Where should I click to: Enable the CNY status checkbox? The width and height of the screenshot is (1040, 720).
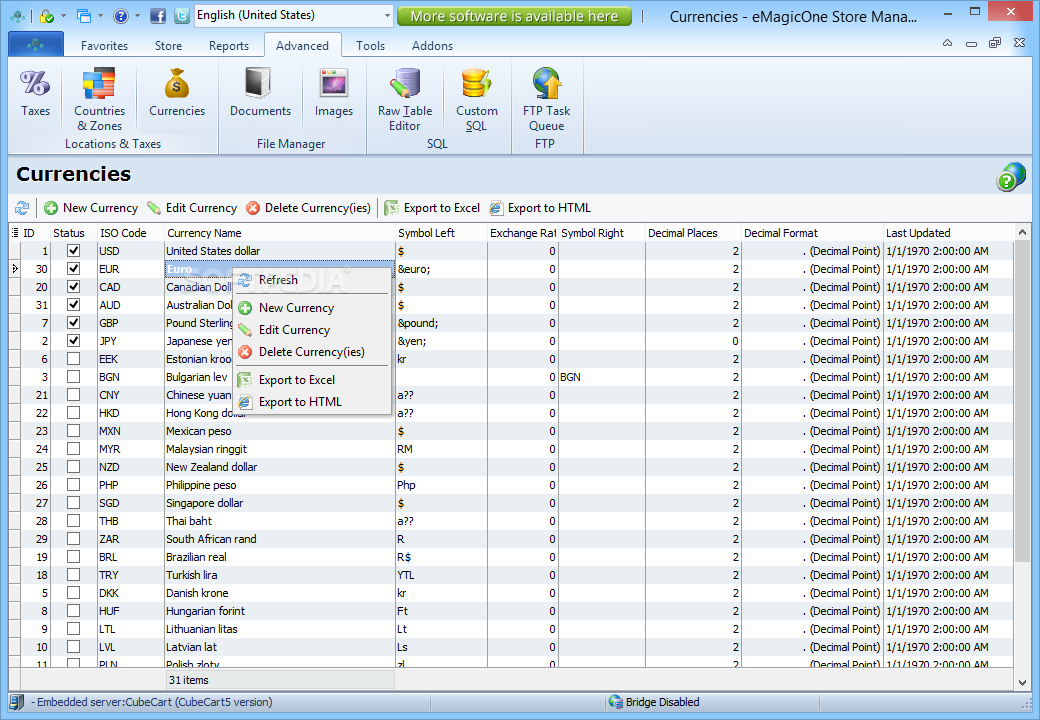pyautogui.click(x=74, y=394)
